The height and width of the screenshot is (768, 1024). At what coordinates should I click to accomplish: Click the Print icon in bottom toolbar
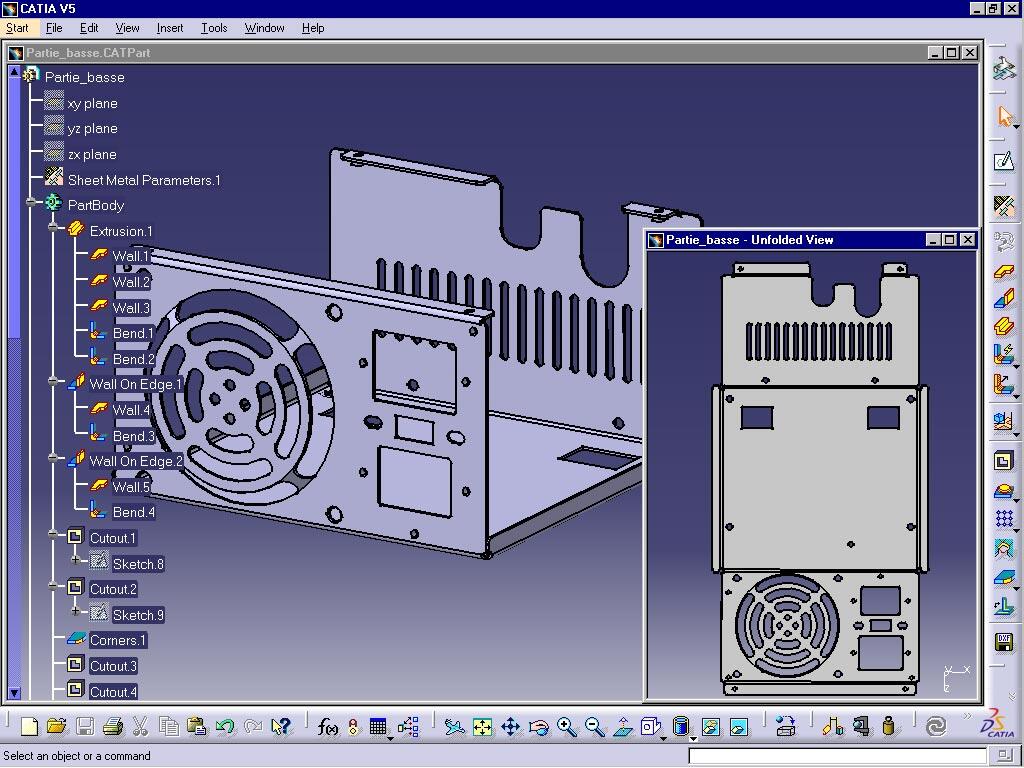click(x=112, y=727)
